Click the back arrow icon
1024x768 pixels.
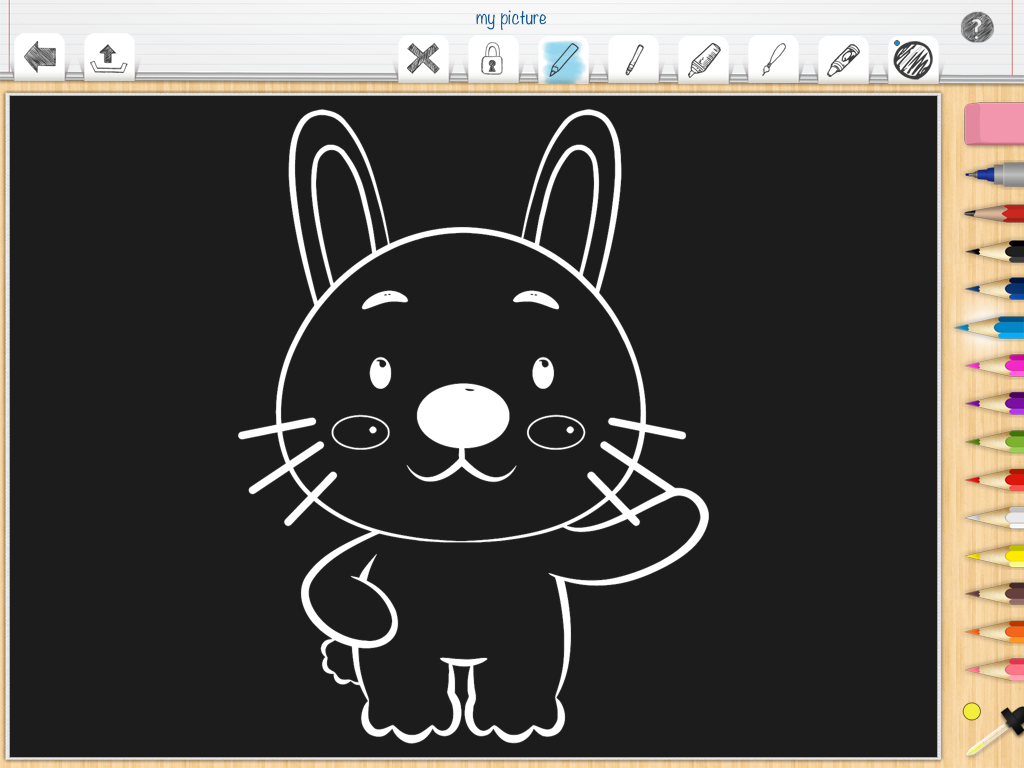tap(39, 58)
